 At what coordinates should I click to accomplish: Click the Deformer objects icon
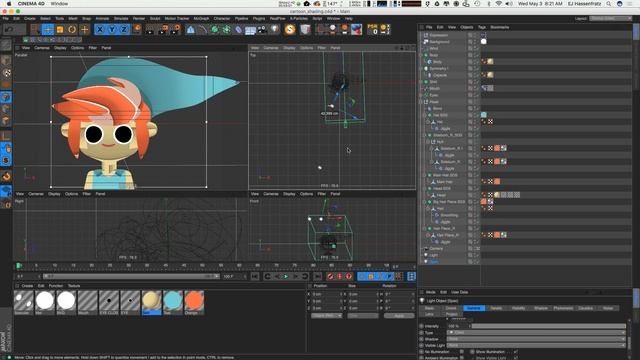238,29
